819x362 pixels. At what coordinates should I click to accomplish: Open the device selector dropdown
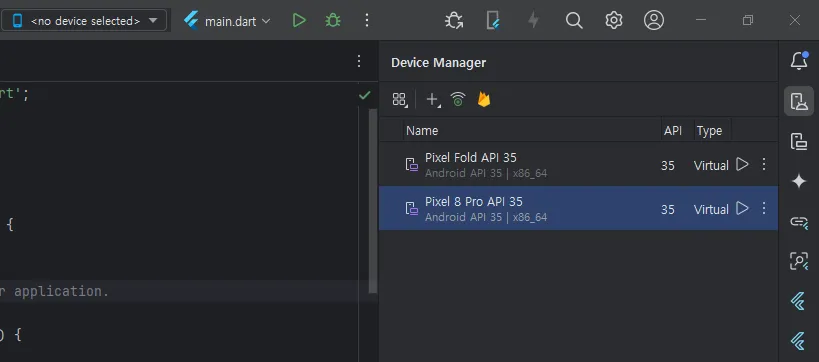[x=85, y=21]
